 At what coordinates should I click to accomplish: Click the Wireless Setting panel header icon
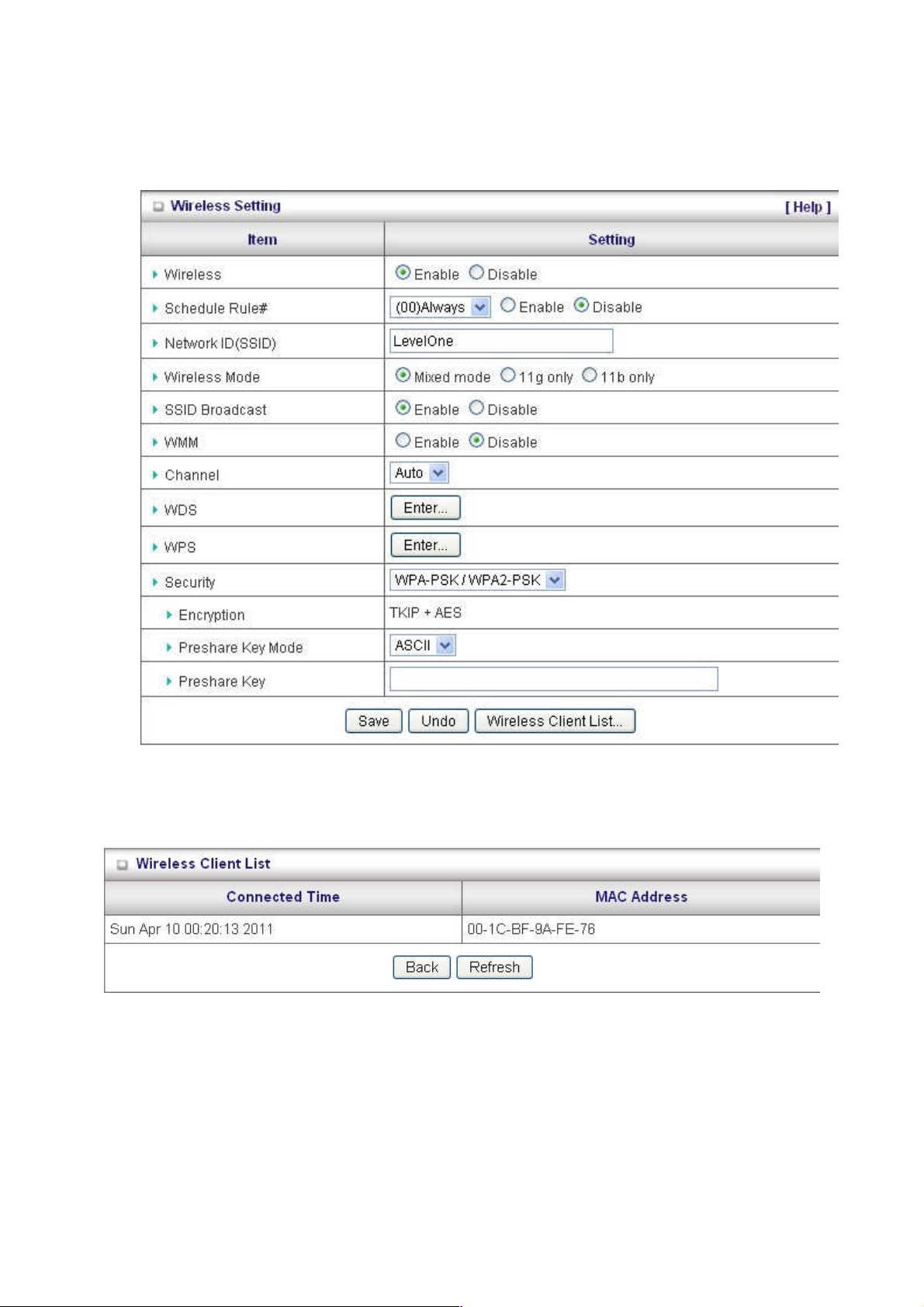coord(158,207)
